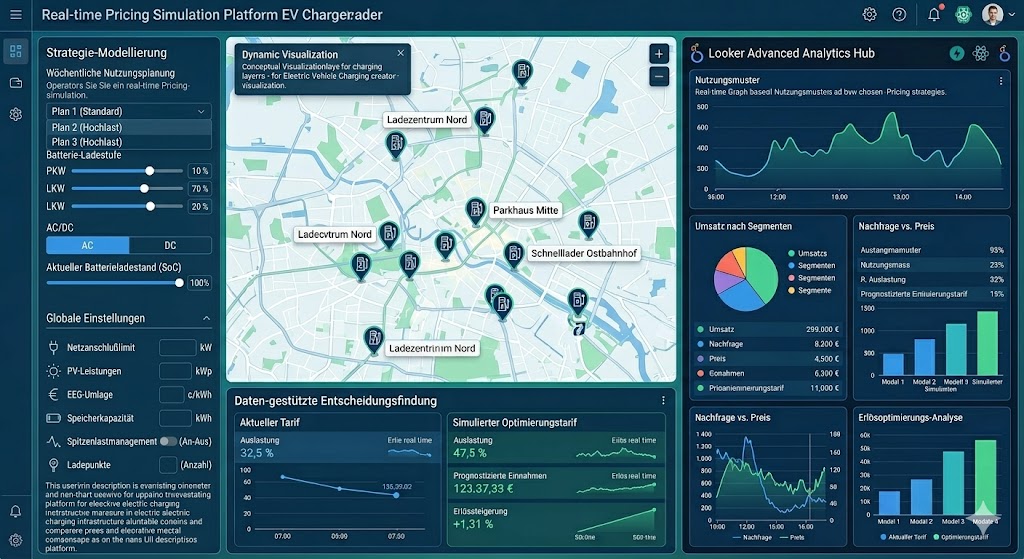This screenshot has height=559, width=1024.
Task: Zoom in on the map
Action: coord(659,54)
